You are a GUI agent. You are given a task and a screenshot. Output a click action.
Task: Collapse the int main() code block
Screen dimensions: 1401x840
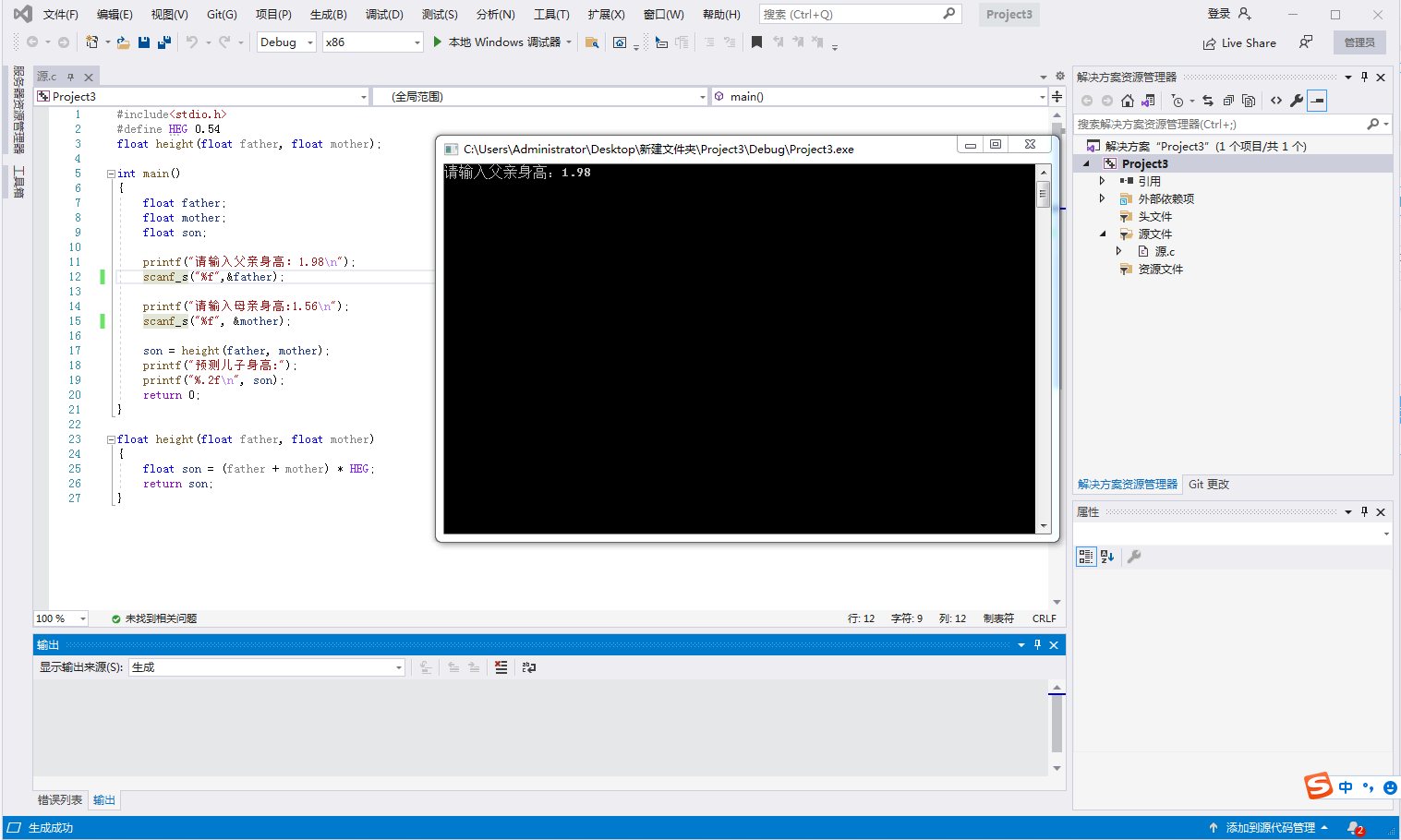111,174
